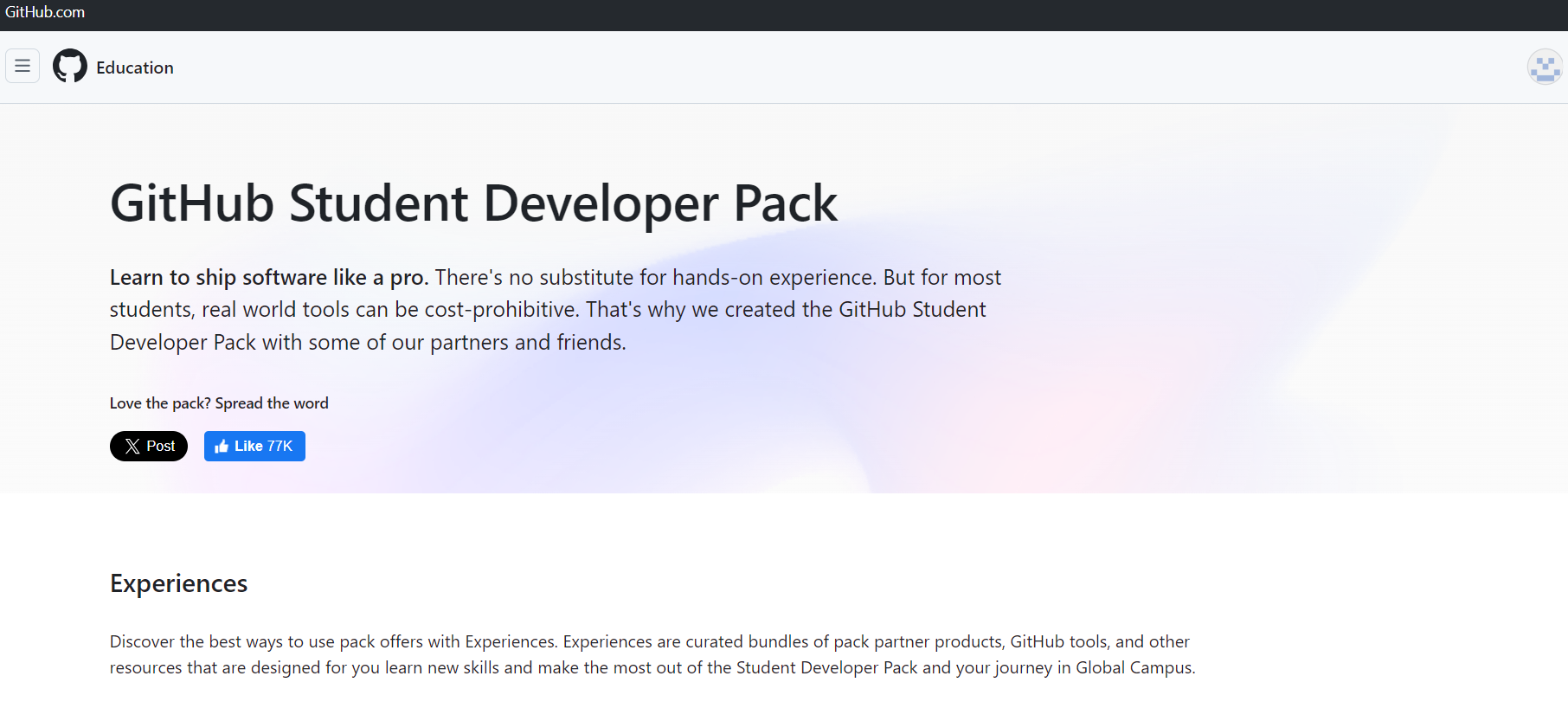1568x721 pixels.
Task: Click the Facebook Like 77K button
Action: point(254,446)
